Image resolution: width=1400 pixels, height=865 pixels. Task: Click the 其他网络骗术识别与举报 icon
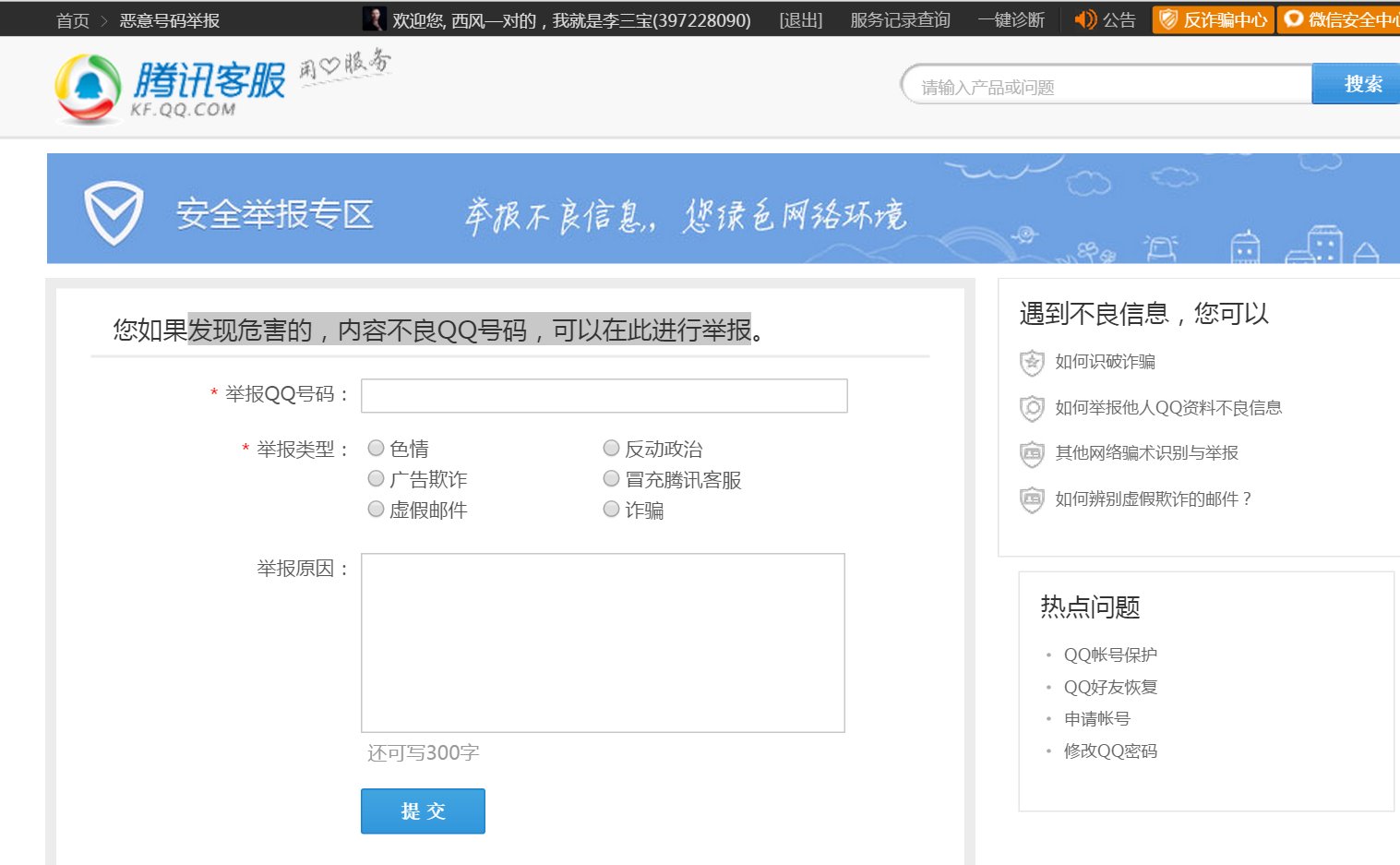pyautogui.click(x=1031, y=454)
